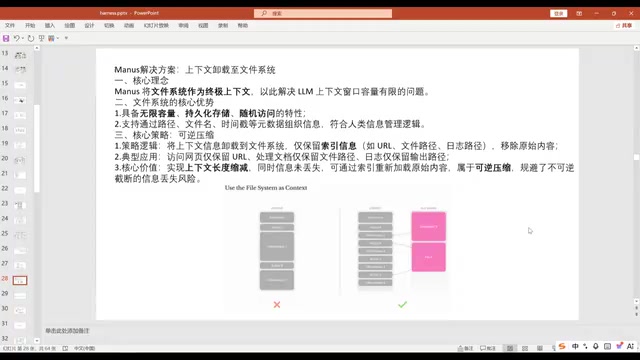Select slide 31 thumbnail
The height and width of the screenshot is (360, 640).
(x=20, y=325)
